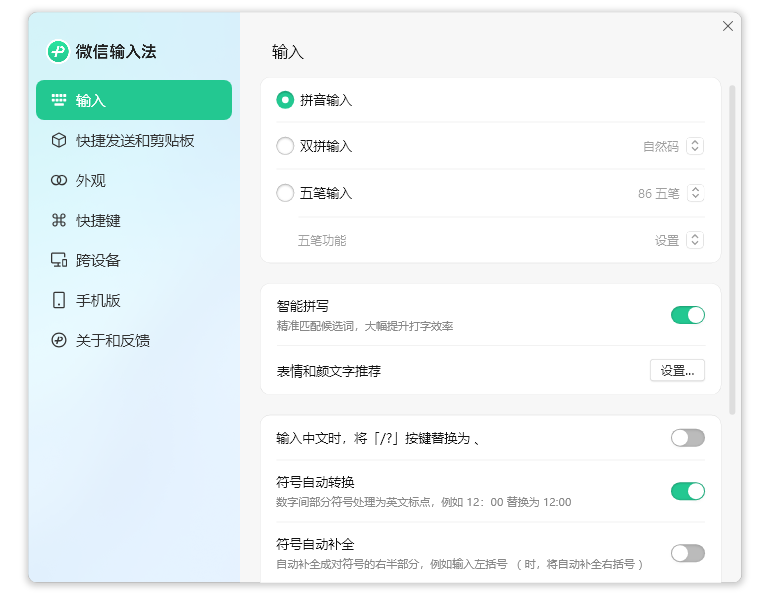Screen dimensions: 770x595
Task: Expand the 五笔功能 设置 dropdown
Action: pos(695,240)
